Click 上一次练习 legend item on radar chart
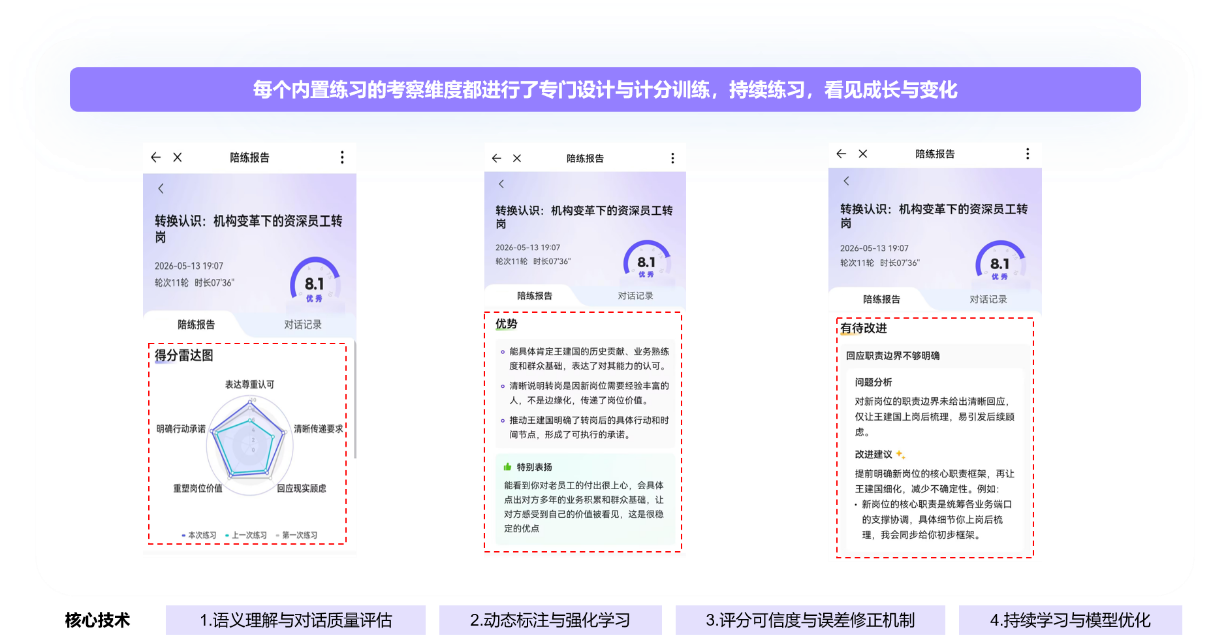 (246, 535)
